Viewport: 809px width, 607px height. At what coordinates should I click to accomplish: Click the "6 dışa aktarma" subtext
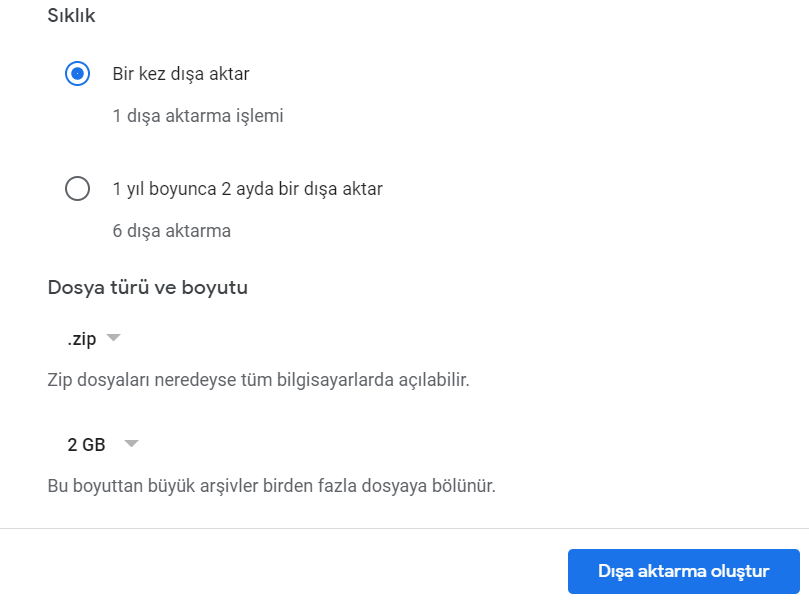(172, 231)
